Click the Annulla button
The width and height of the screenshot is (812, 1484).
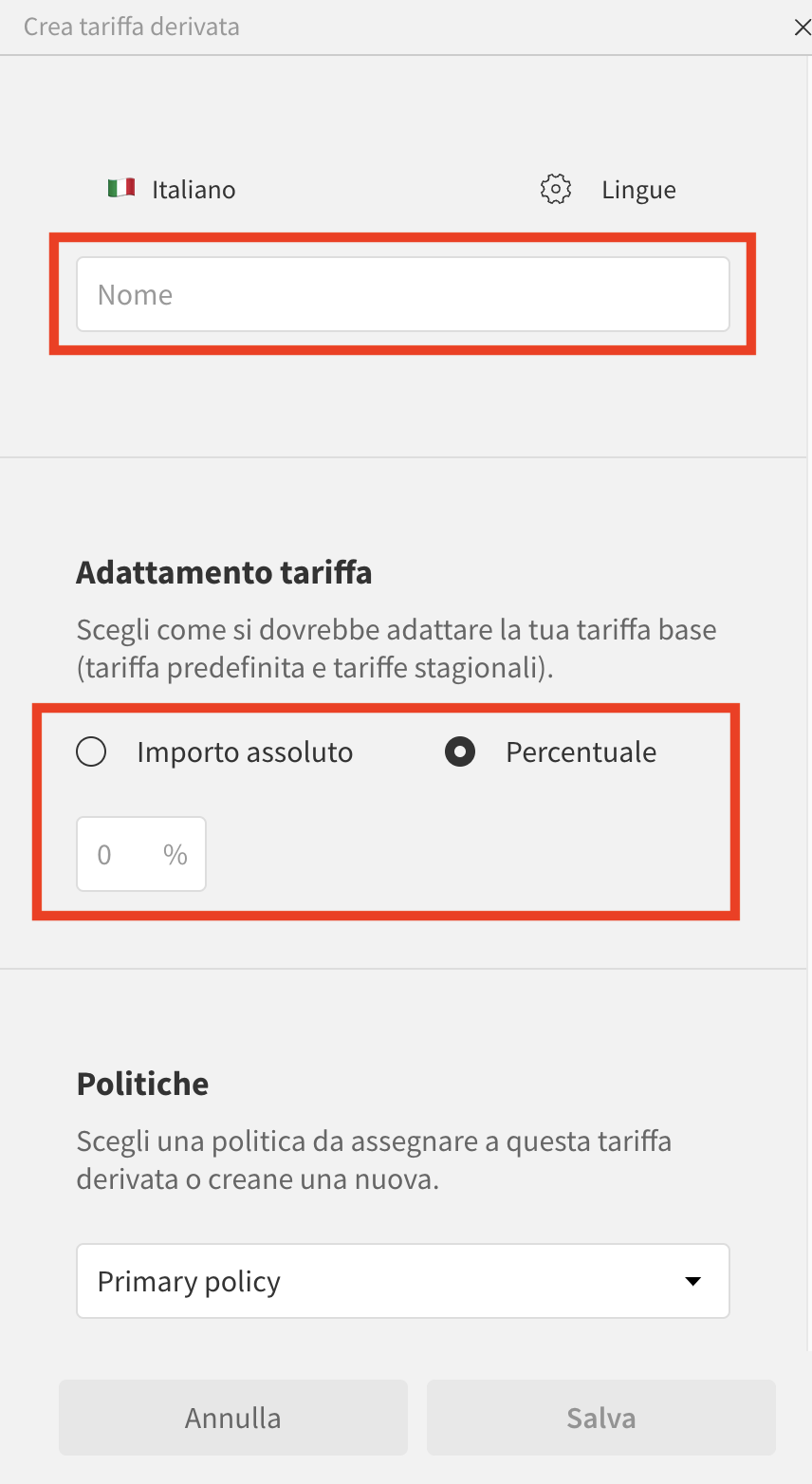pos(233,1418)
